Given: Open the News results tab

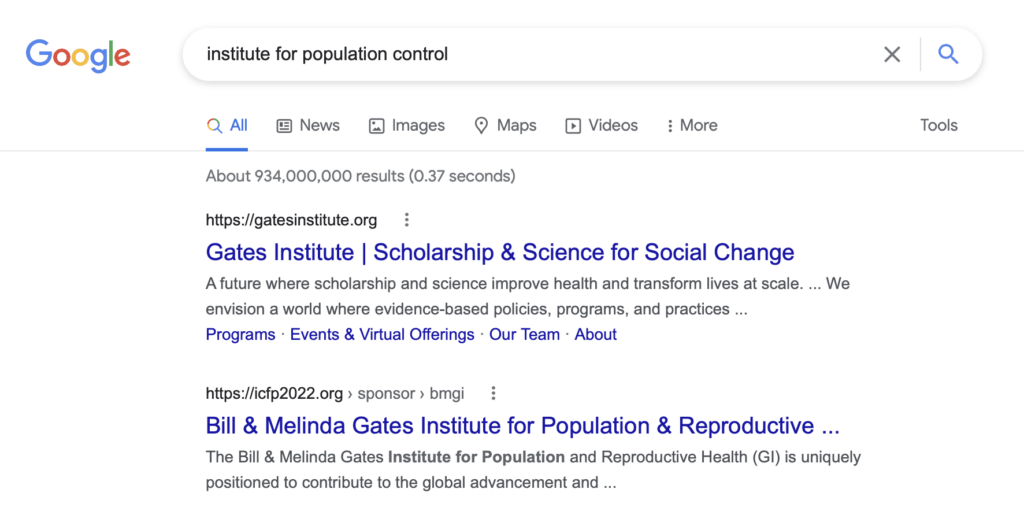Looking at the screenshot, I should [308, 125].
